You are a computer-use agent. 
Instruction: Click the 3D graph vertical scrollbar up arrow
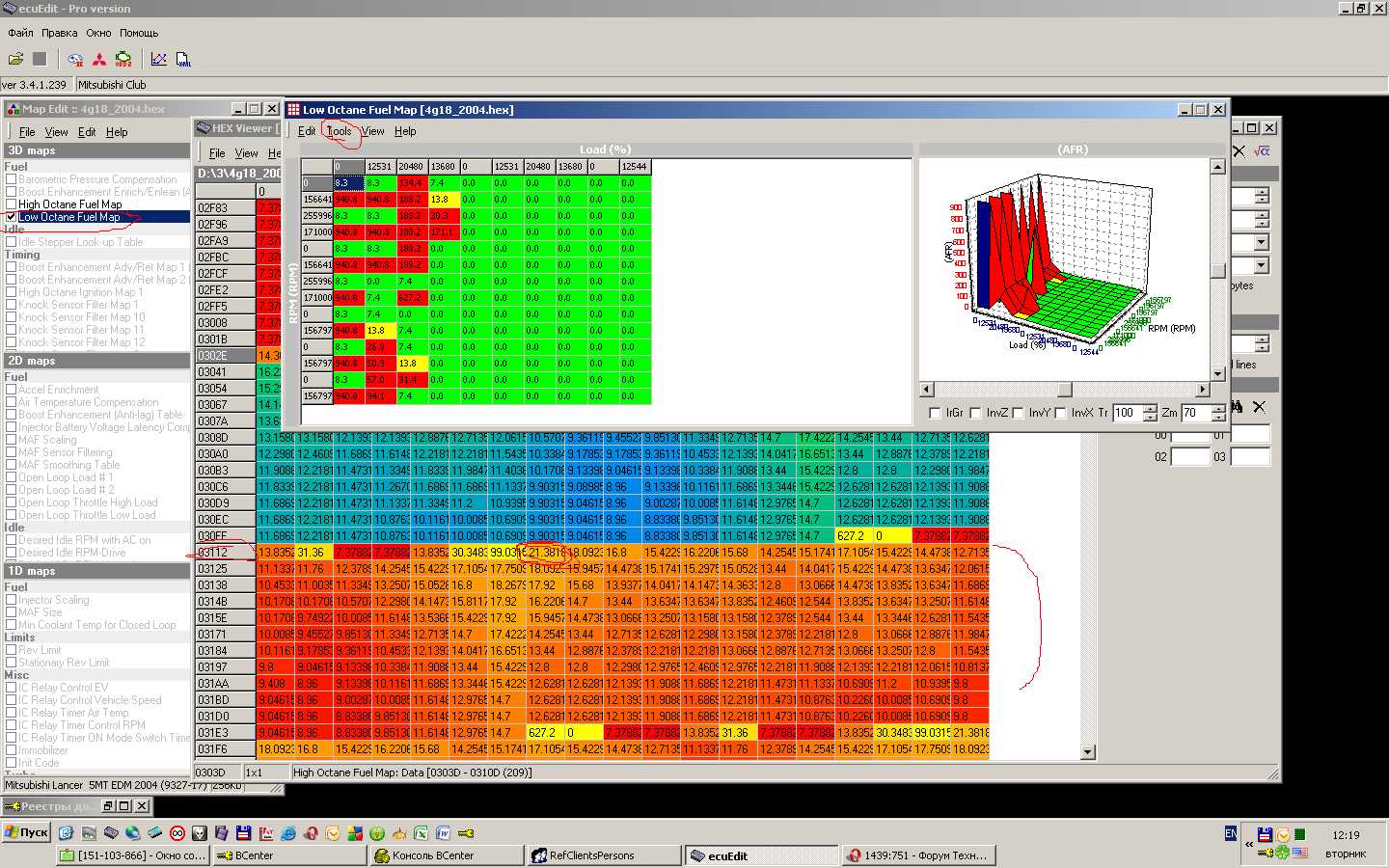tap(1217, 167)
